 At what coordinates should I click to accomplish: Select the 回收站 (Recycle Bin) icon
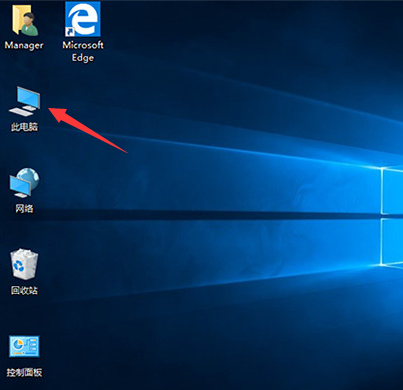tap(25, 264)
